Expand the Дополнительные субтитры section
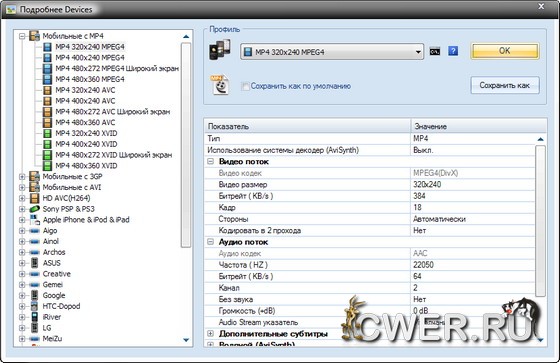This screenshot has width=560, height=363. pyautogui.click(x=210, y=333)
